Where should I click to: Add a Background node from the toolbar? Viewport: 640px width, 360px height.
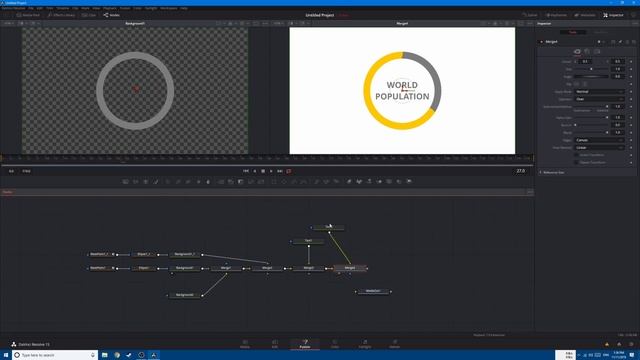[126, 181]
